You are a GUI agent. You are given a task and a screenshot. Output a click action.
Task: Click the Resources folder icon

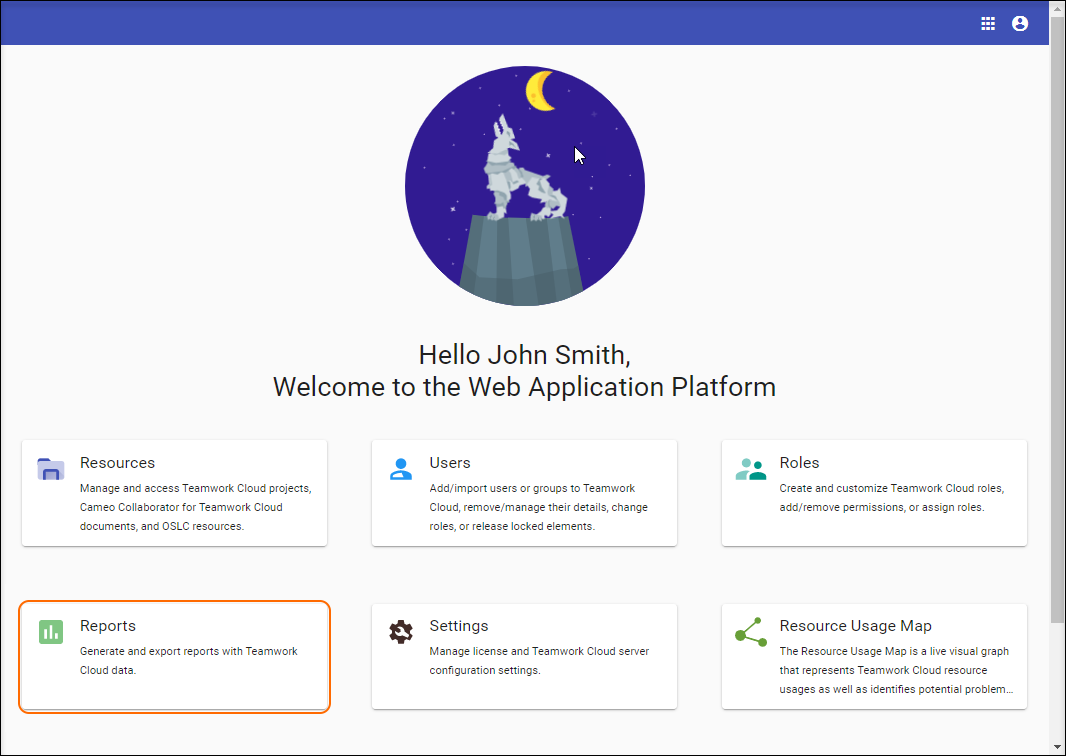(51, 468)
